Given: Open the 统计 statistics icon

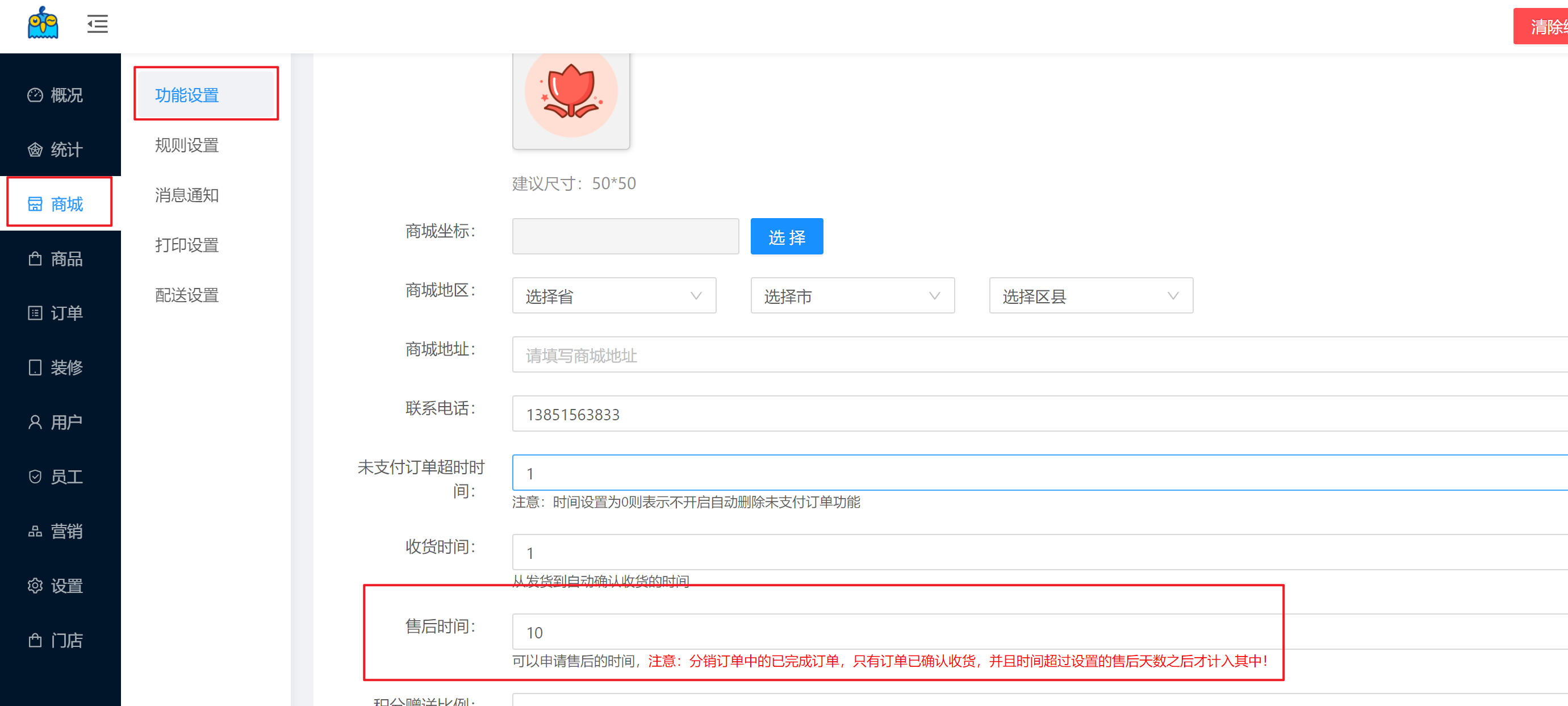Looking at the screenshot, I should click(x=35, y=150).
